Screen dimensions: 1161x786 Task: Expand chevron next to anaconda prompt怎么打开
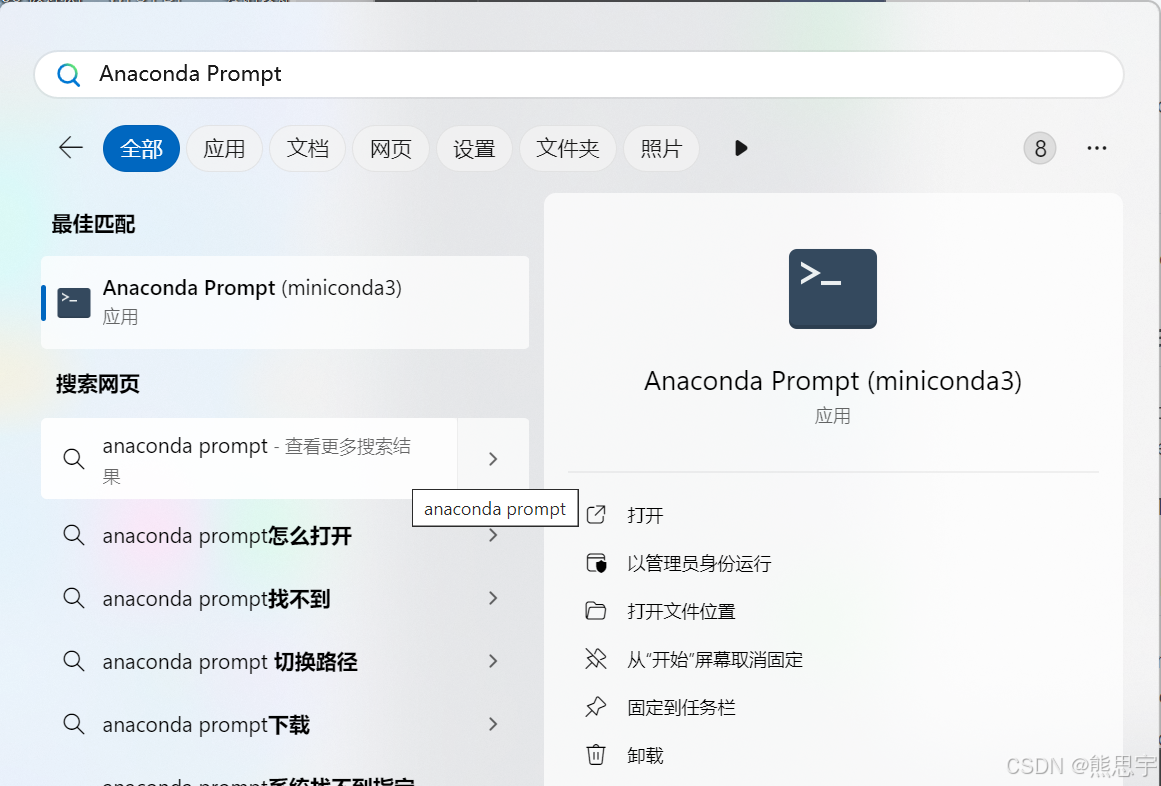coord(493,535)
